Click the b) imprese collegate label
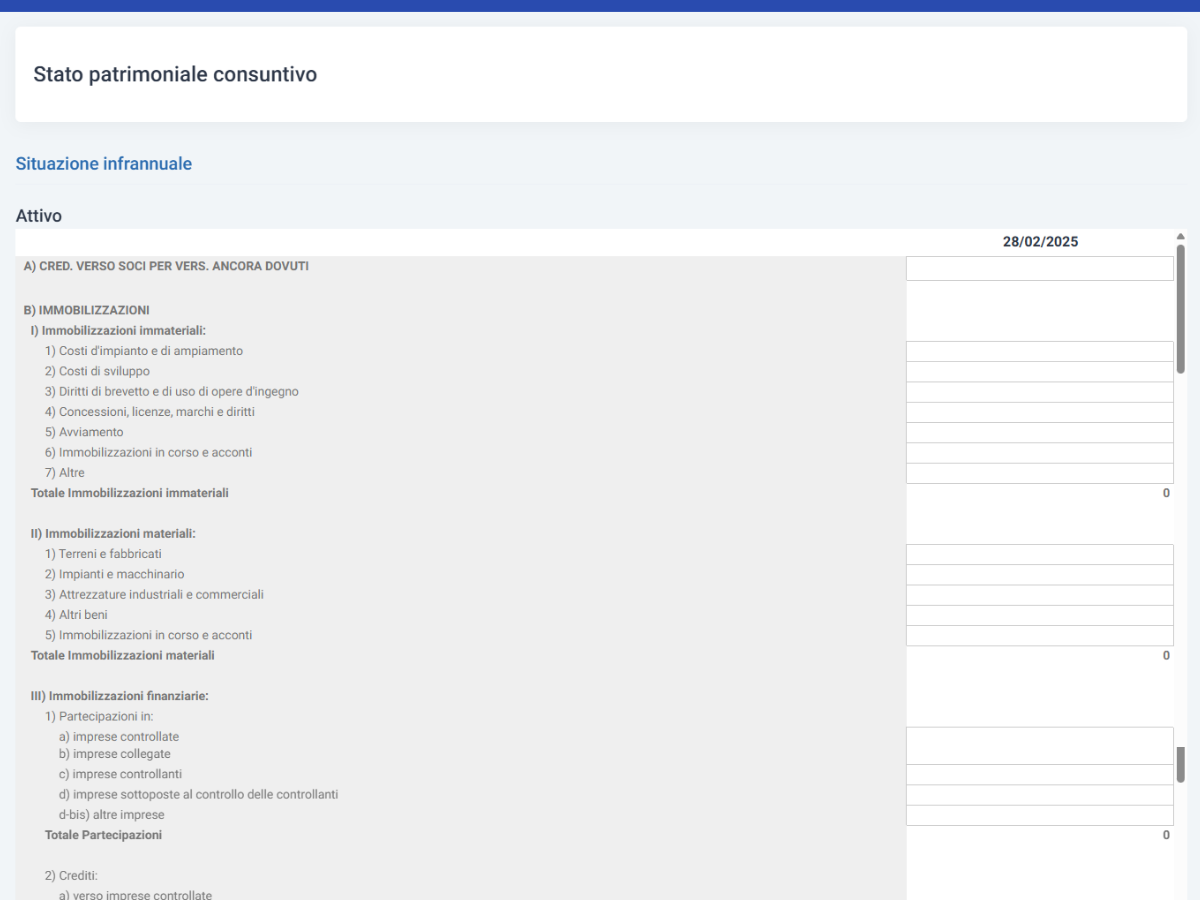Screen dimensions: 1200x900 (115, 754)
